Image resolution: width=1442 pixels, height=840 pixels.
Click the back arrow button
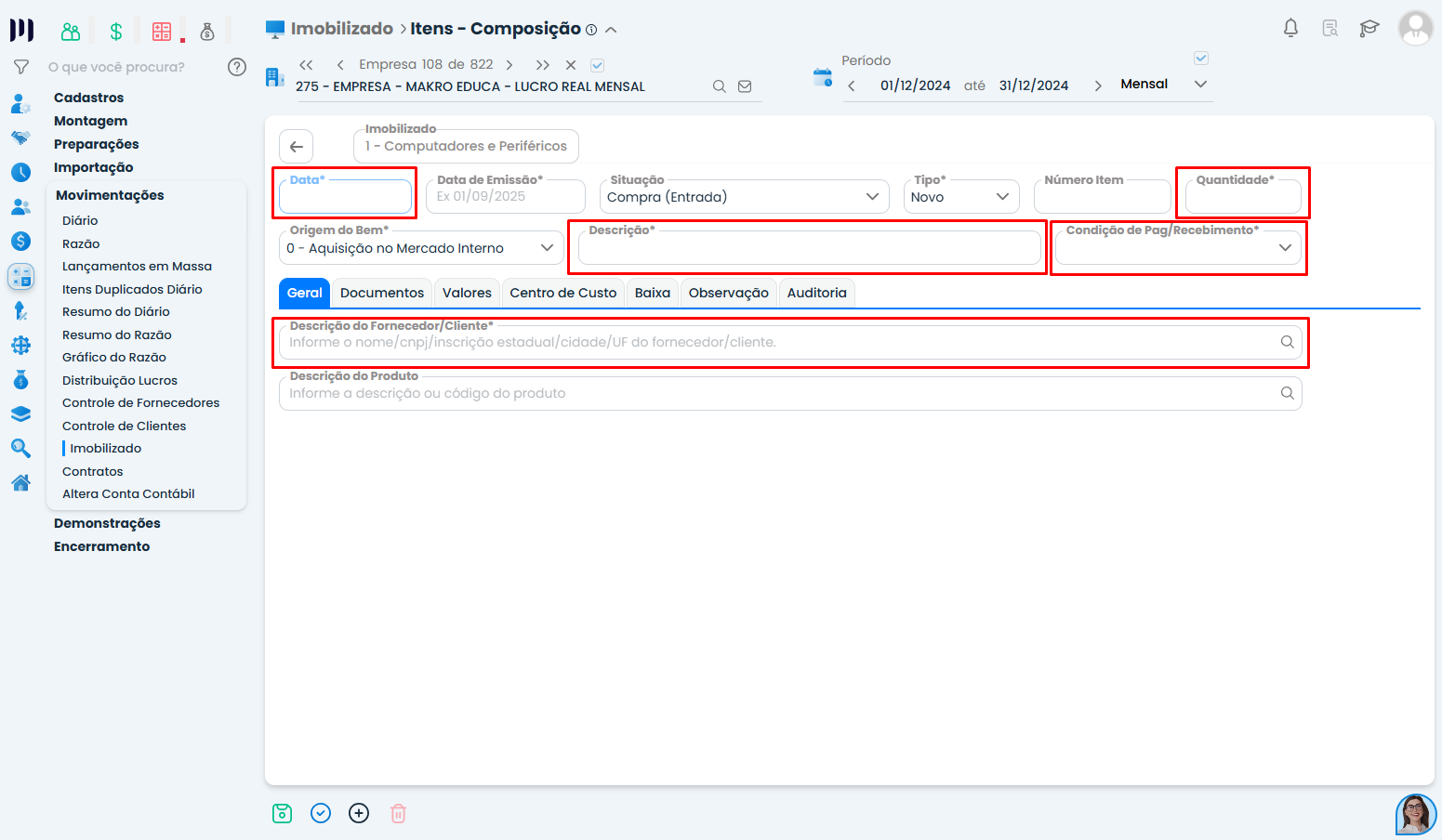coord(296,147)
